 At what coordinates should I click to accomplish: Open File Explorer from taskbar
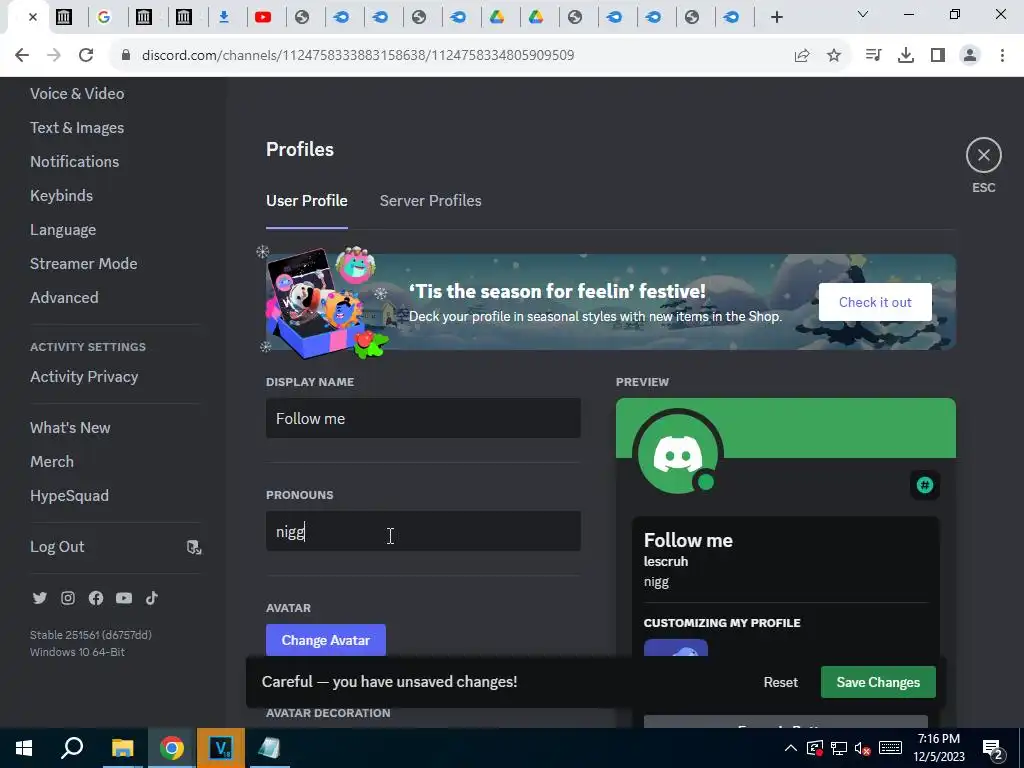(x=122, y=748)
